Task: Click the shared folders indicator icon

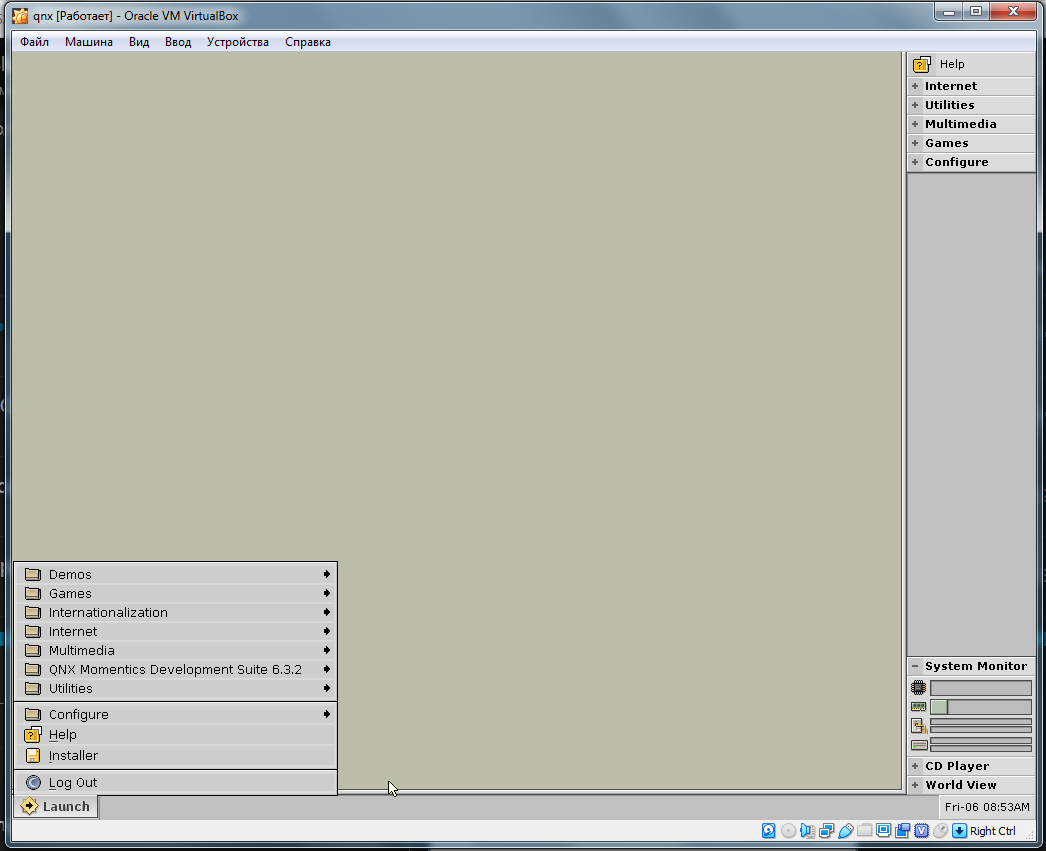Action: 865,830
